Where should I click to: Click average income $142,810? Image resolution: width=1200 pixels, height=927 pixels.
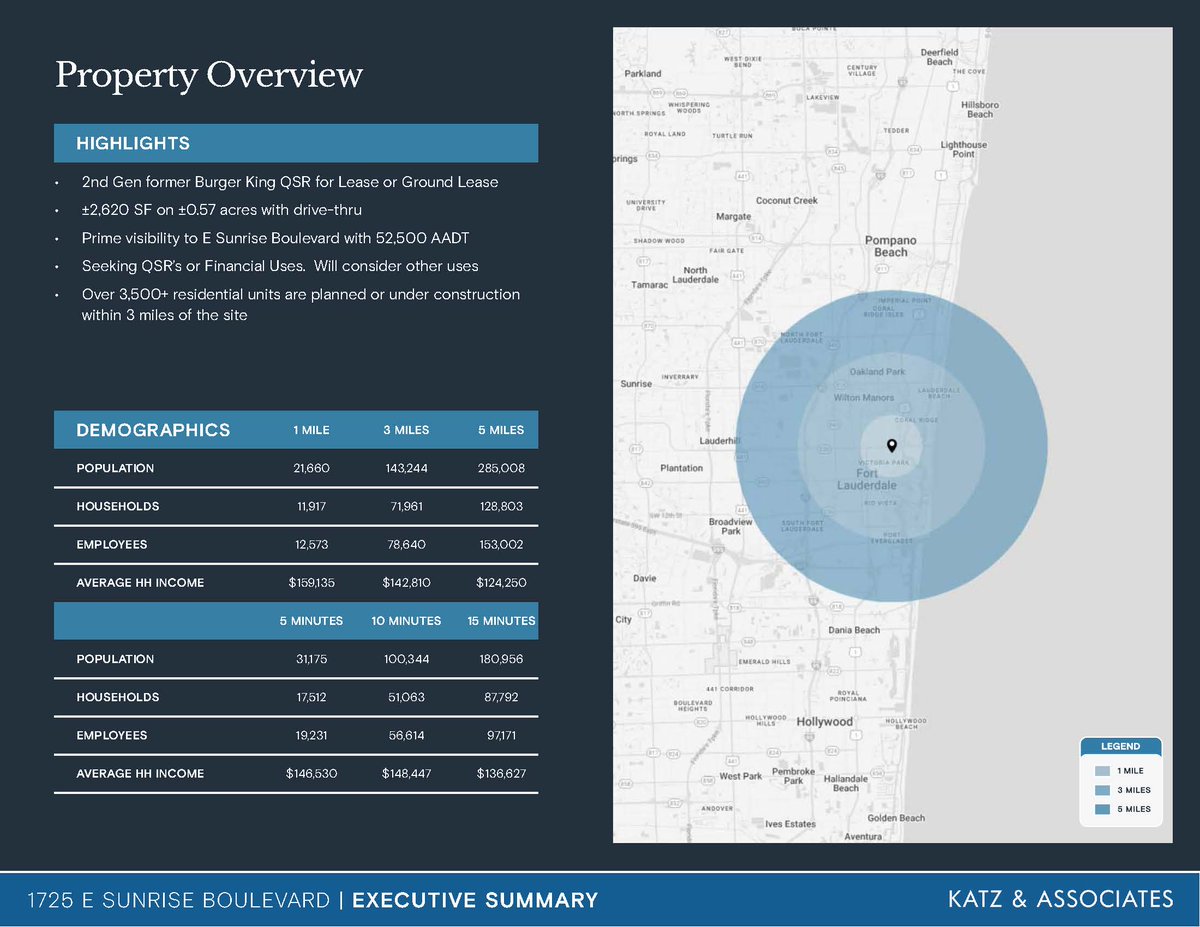(406, 582)
